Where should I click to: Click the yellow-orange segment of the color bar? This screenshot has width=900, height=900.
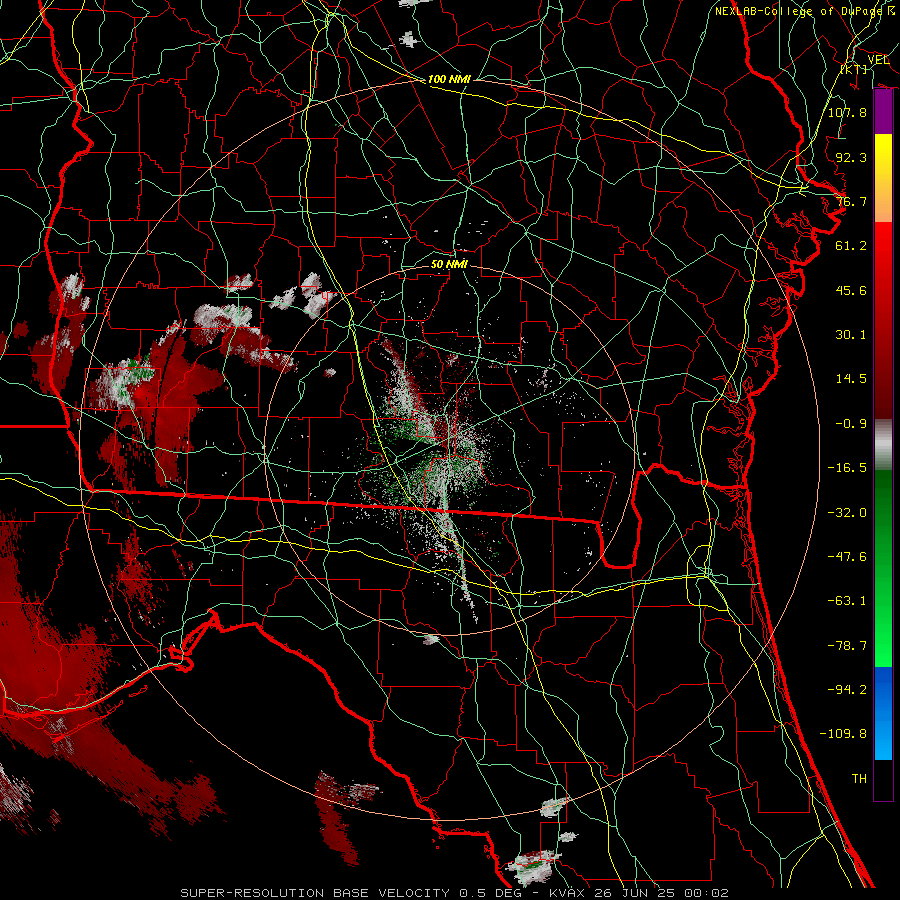(x=883, y=178)
